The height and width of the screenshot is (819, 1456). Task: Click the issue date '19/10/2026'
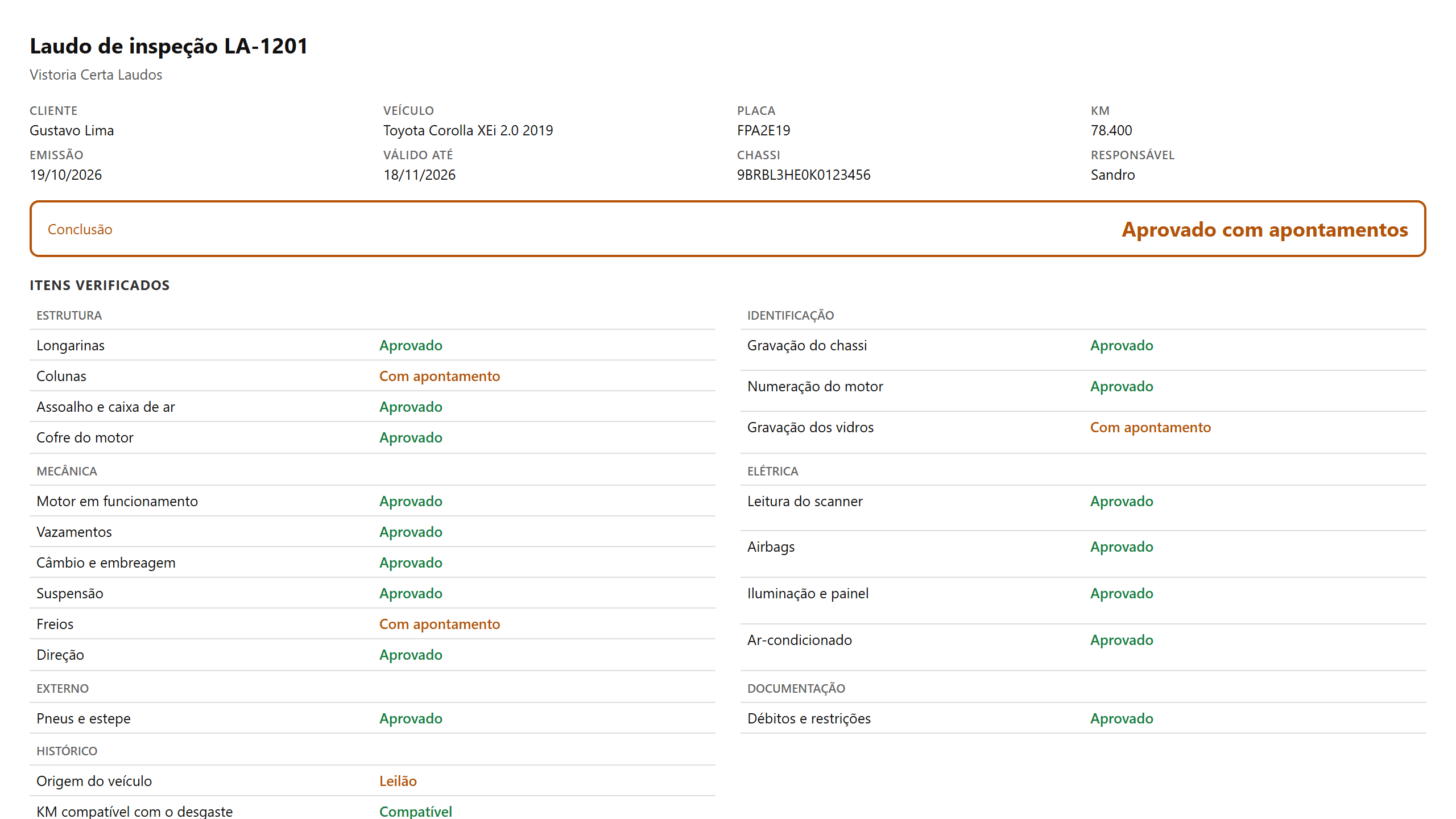click(66, 175)
